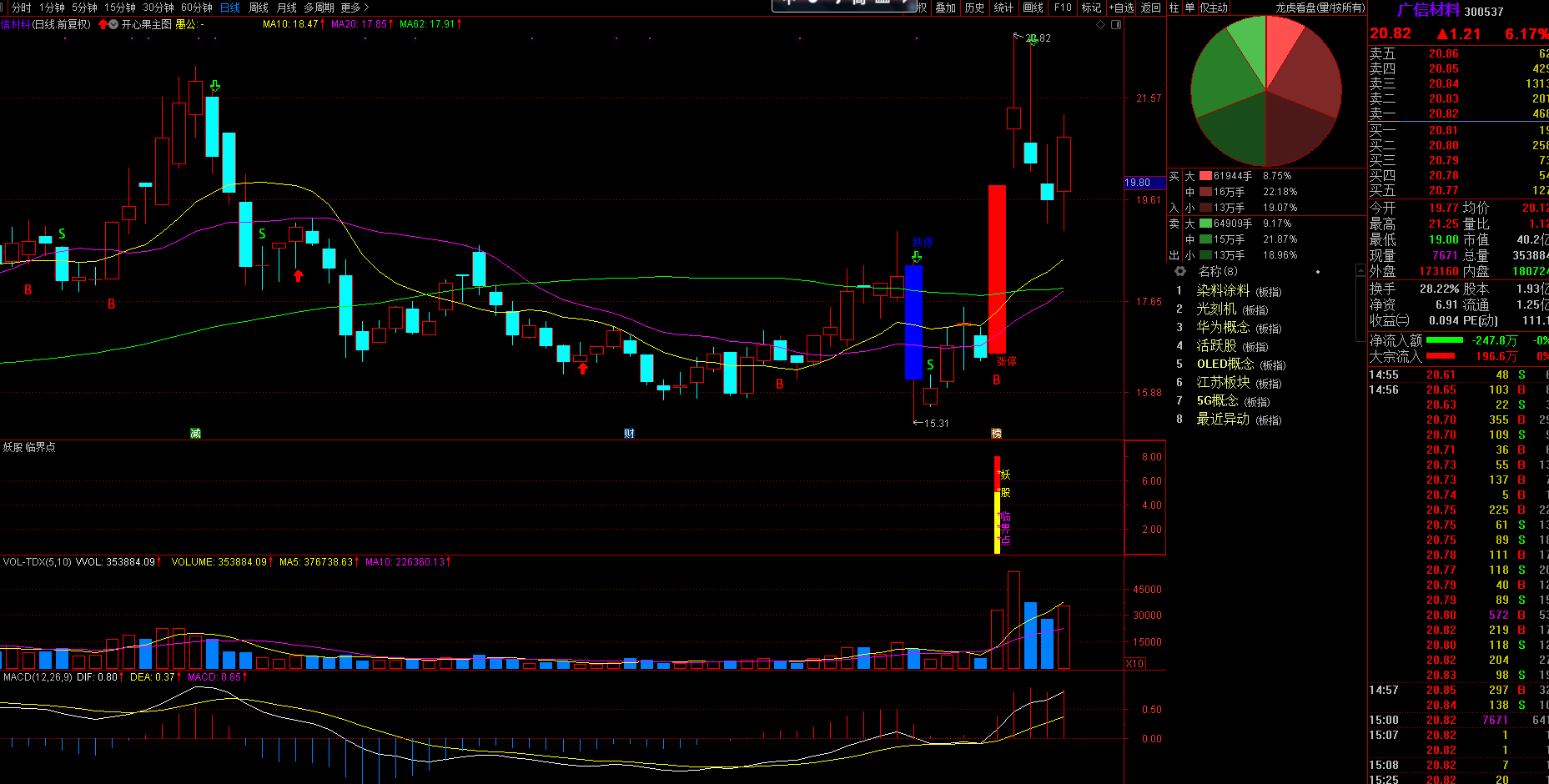Click the diamond icon above the chart
The image size is (1549, 784).
click(x=1100, y=25)
